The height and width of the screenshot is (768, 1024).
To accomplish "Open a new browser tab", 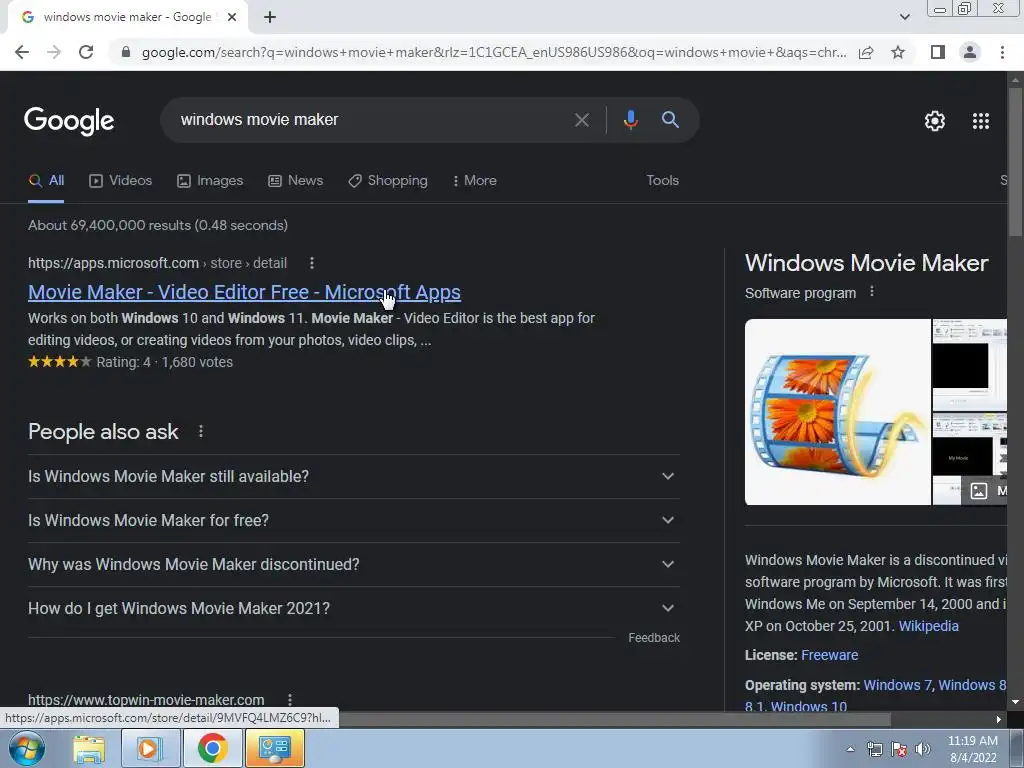I will (x=270, y=17).
